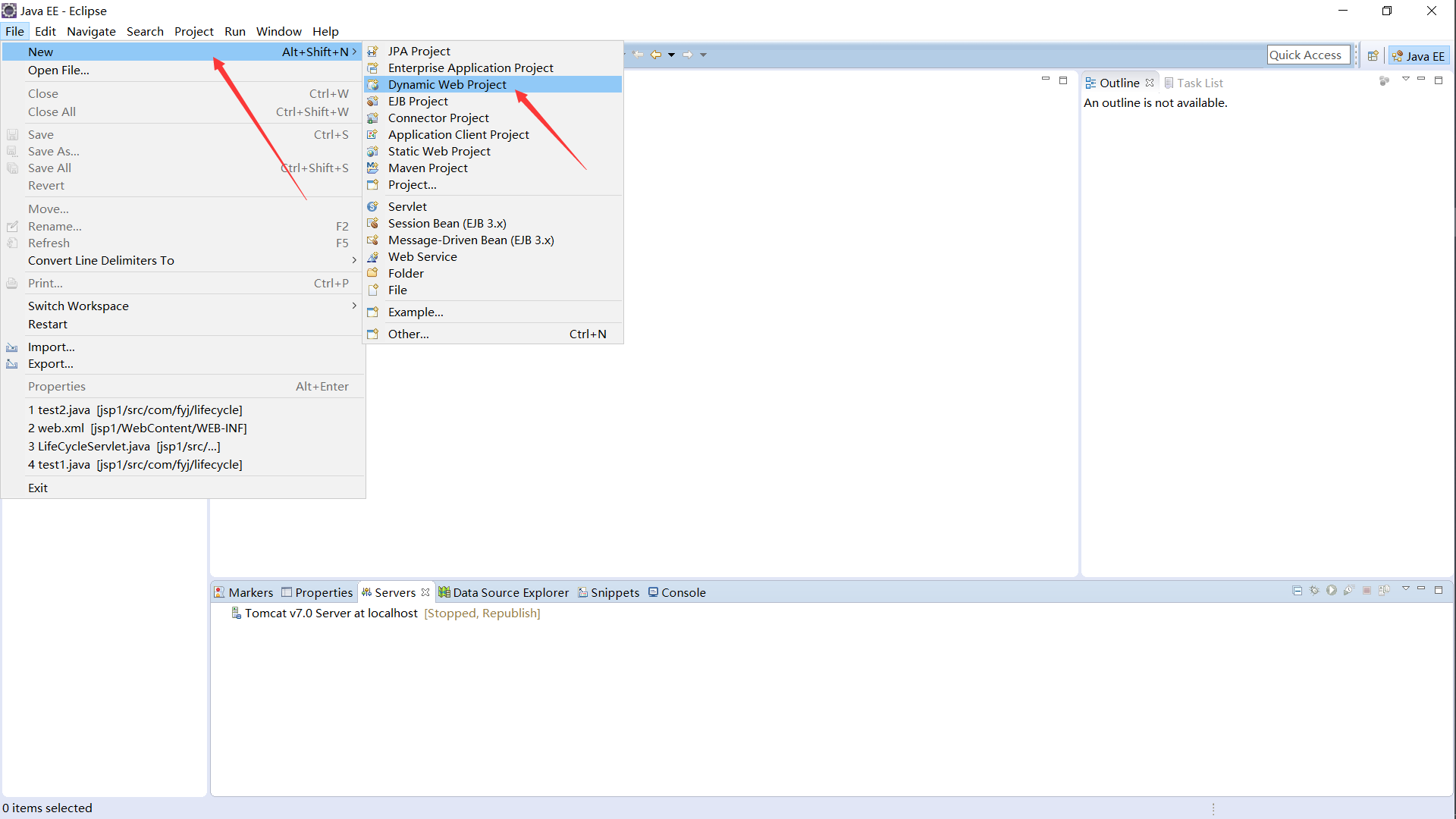The height and width of the screenshot is (819, 1456).
Task: Expand the Switch Workspace submenu arrow
Action: [x=354, y=306]
